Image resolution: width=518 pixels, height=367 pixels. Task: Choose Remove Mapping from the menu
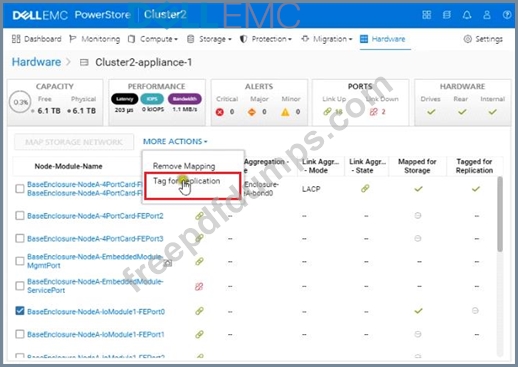click(184, 166)
